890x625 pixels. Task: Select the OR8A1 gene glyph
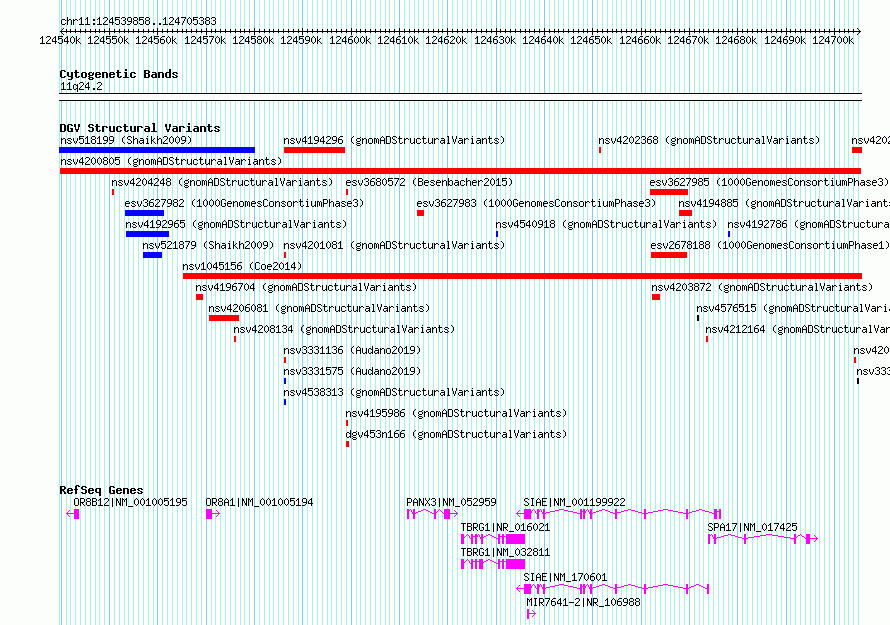tap(213, 514)
